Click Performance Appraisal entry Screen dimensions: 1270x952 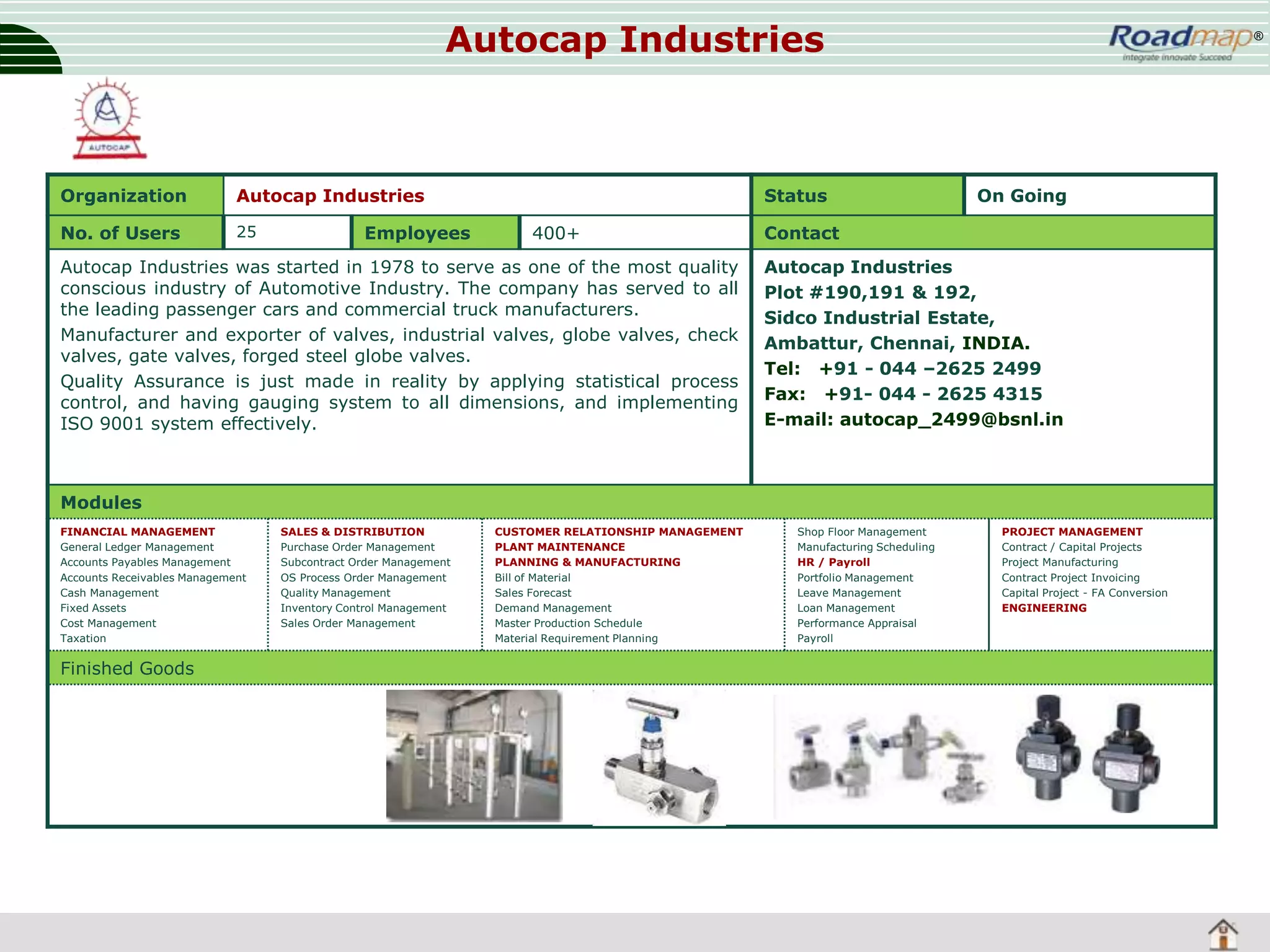coord(856,624)
